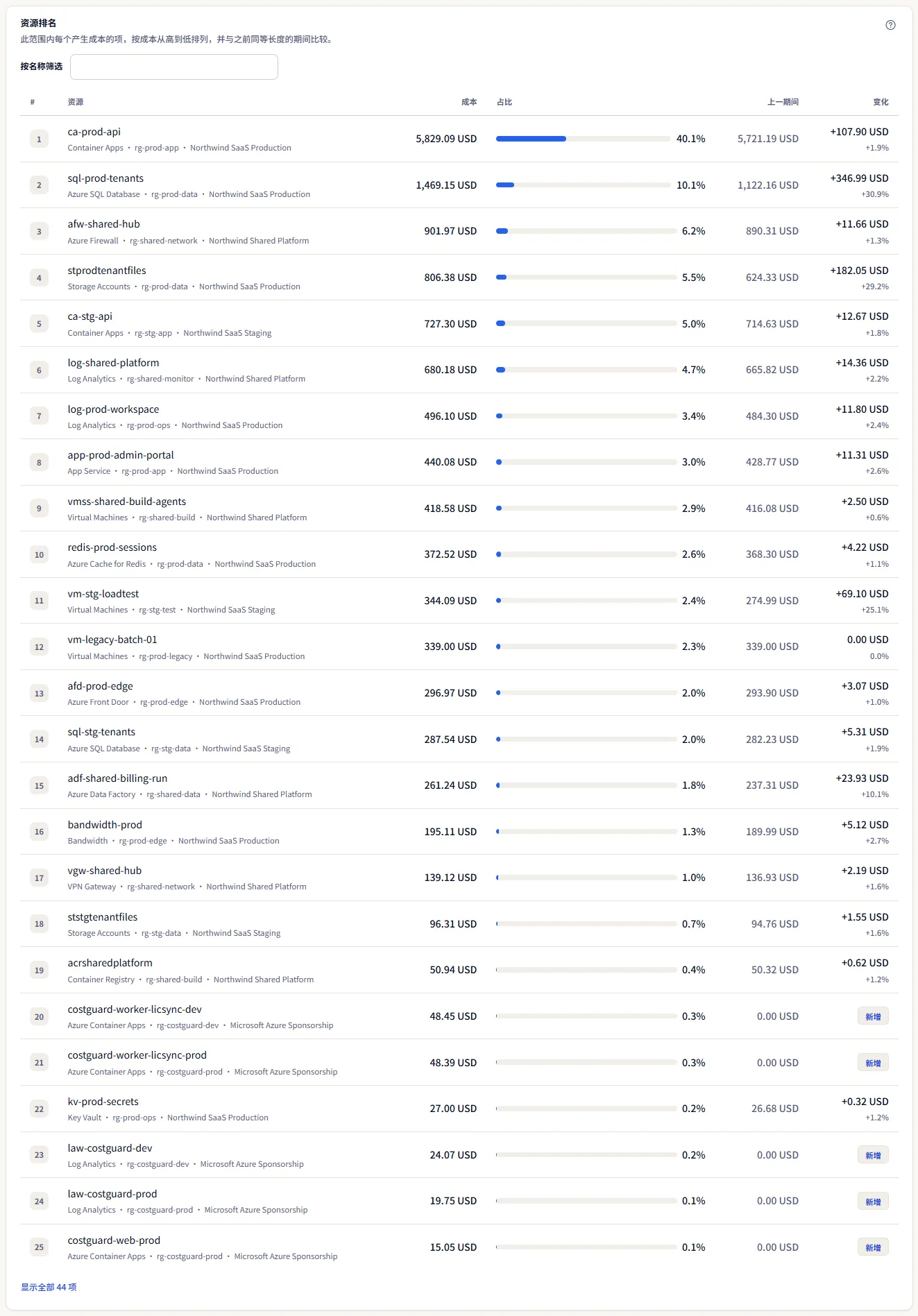
Task: Click the 上一期间 column header
Action: pyautogui.click(x=783, y=102)
